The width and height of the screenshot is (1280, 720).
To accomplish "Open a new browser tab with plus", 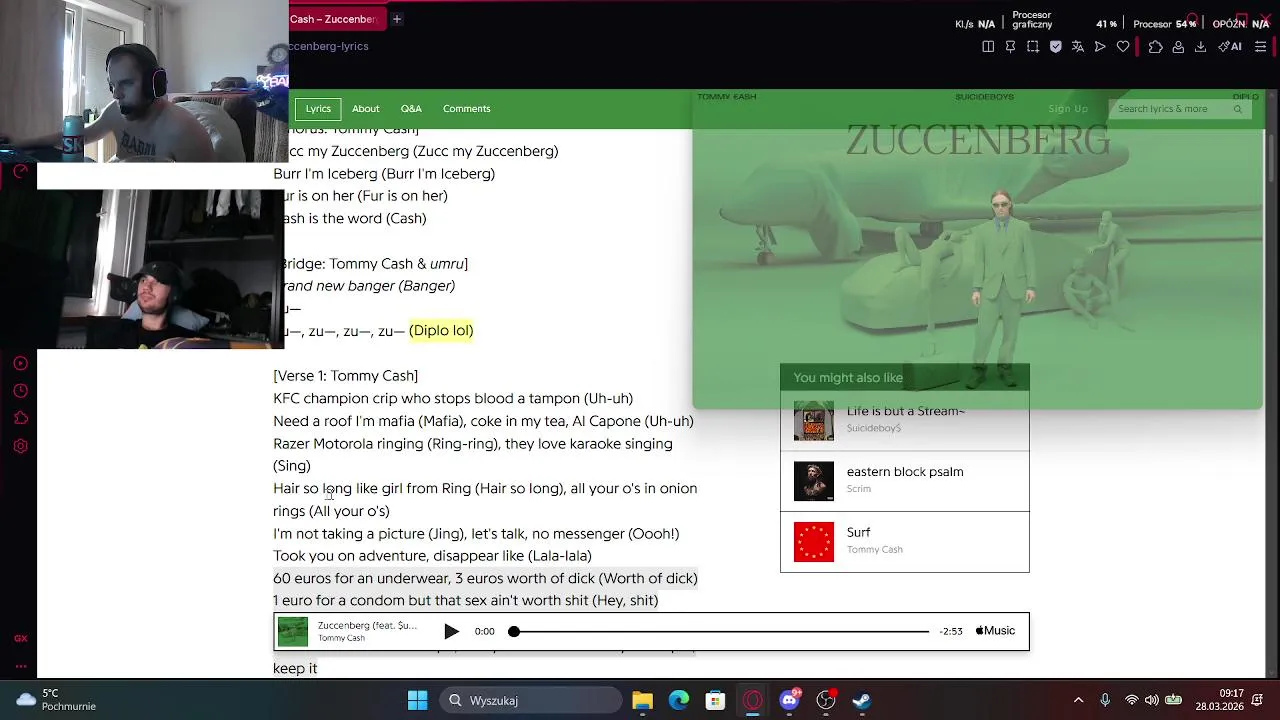I will pos(396,19).
